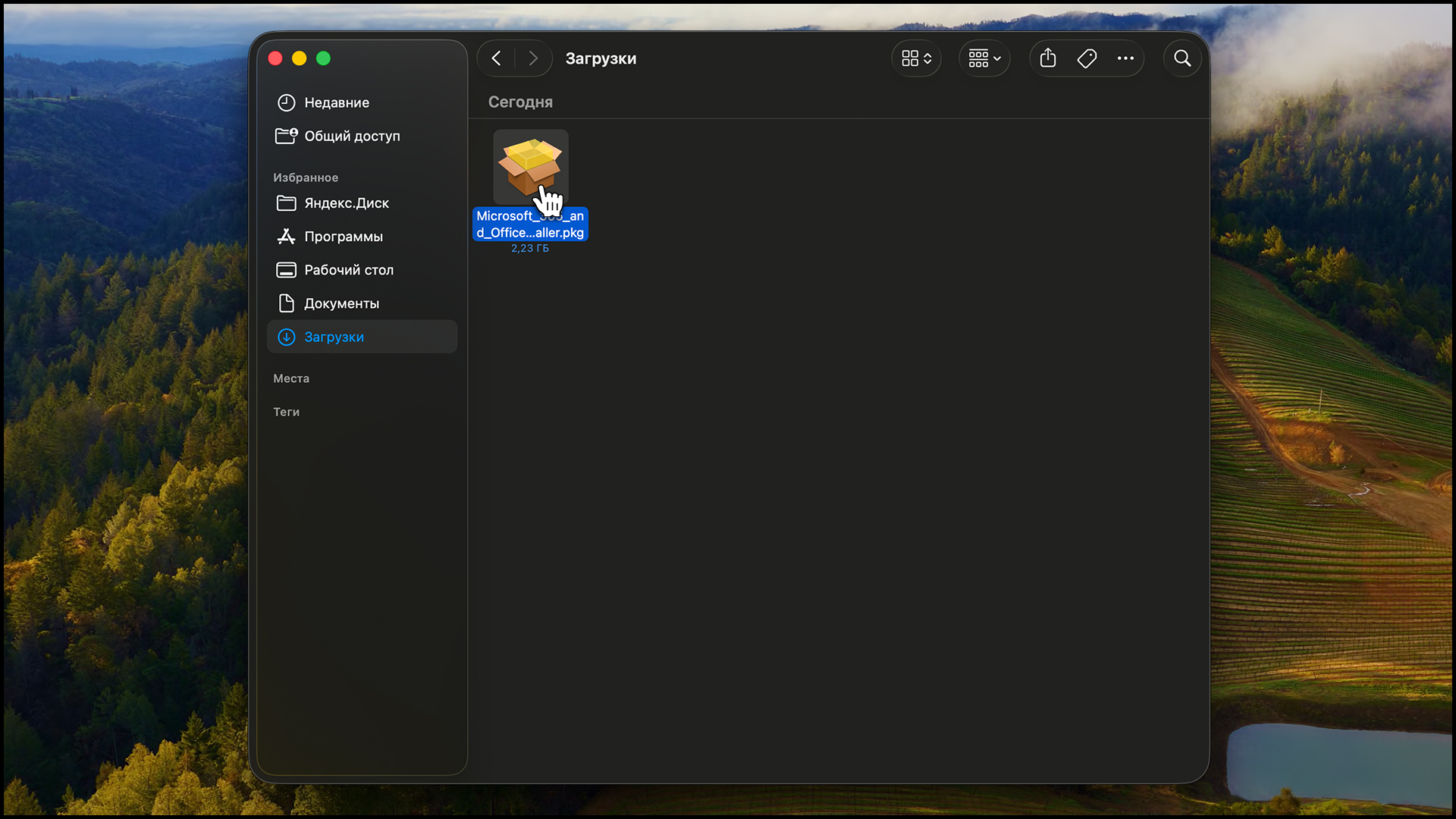Image resolution: width=1456 pixels, height=819 pixels.
Task: Click the Recents clock icon
Action: (x=286, y=102)
